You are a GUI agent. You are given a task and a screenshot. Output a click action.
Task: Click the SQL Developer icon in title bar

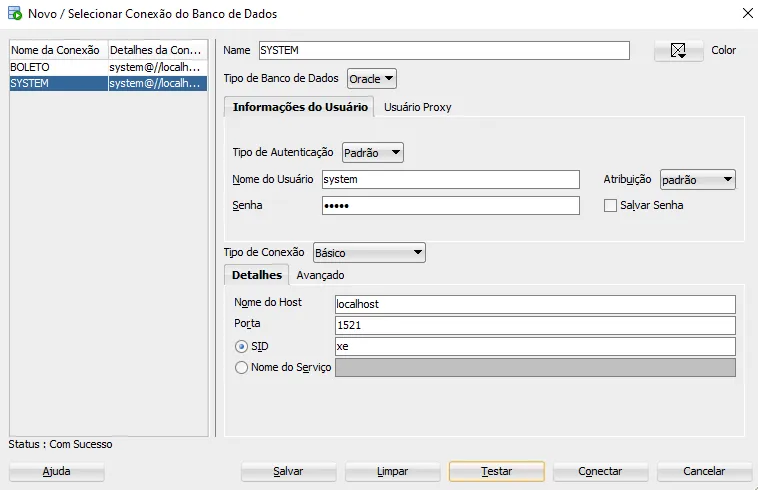coord(15,14)
